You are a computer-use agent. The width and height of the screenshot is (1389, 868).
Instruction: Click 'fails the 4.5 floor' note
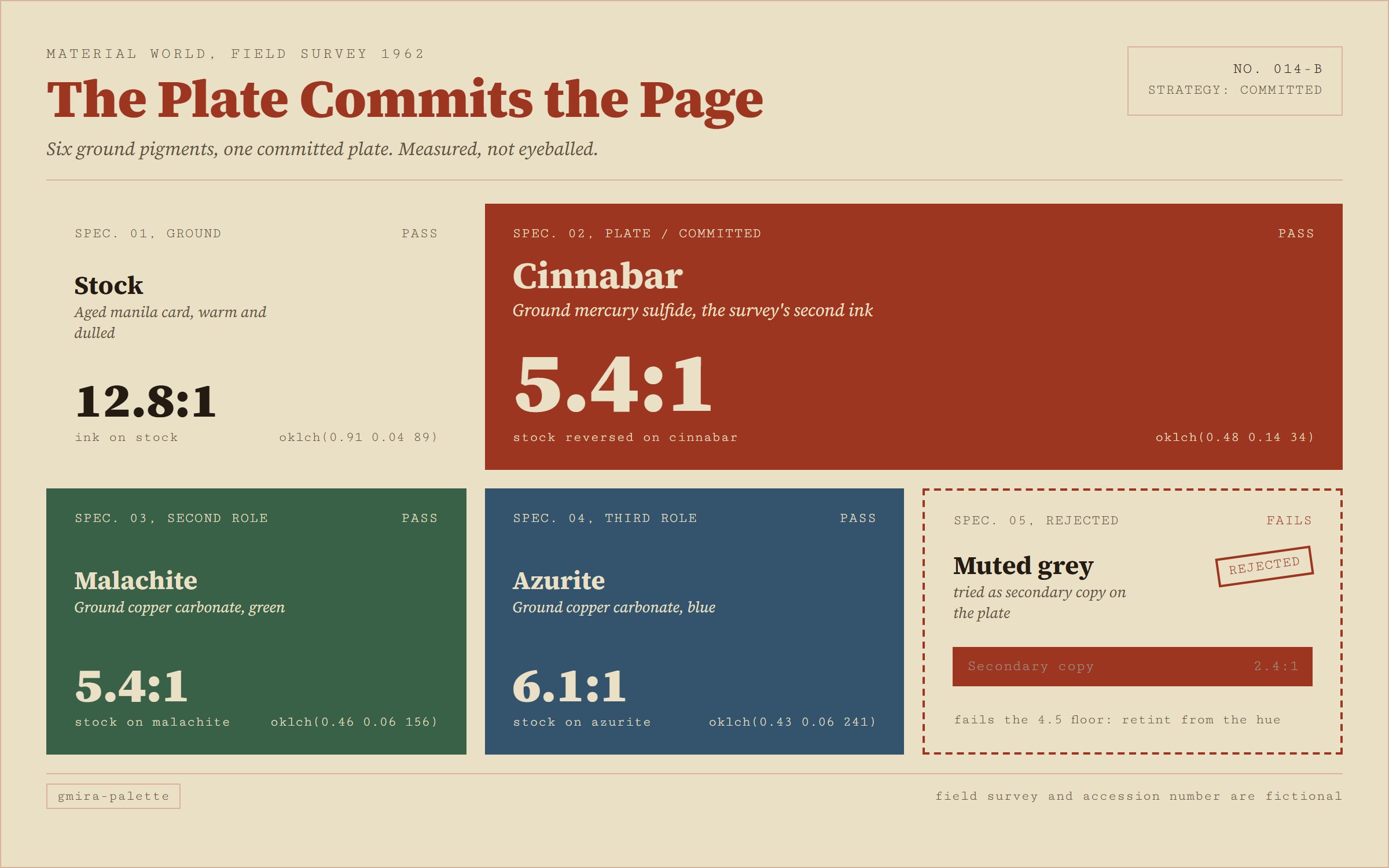coord(1117,720)
